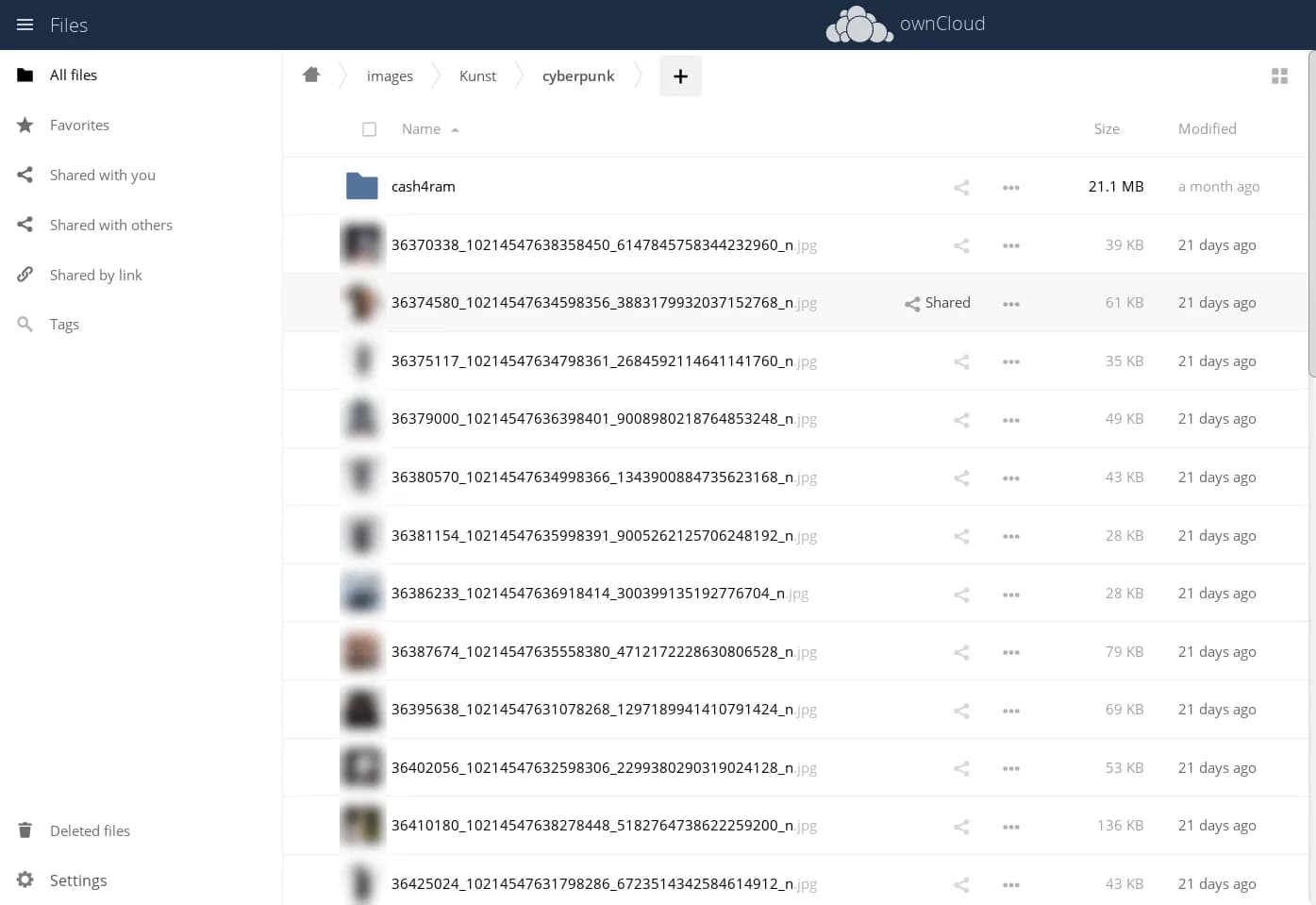Share file starting with 36410180
Viewport: 1316px width, 905px height.
(x=961, y=827)
